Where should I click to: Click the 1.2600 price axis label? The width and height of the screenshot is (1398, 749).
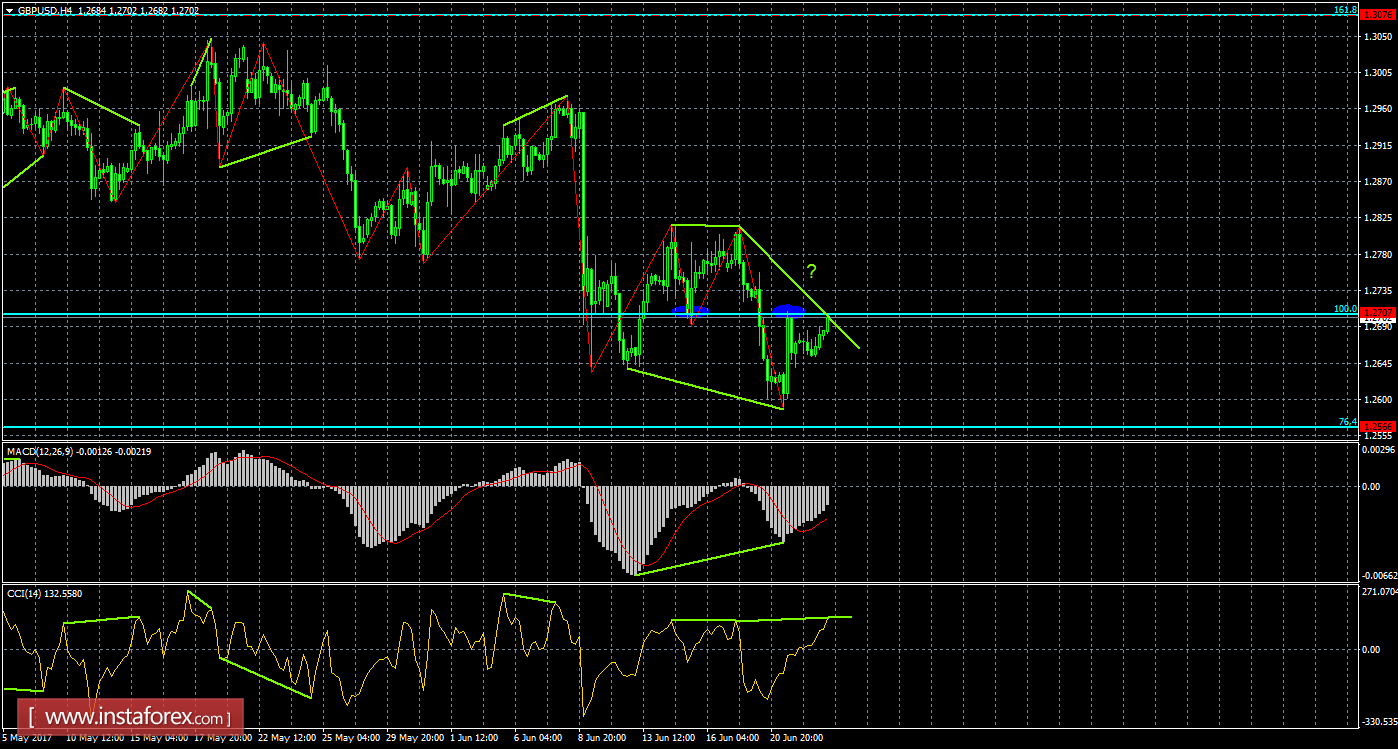[1378, 399]
